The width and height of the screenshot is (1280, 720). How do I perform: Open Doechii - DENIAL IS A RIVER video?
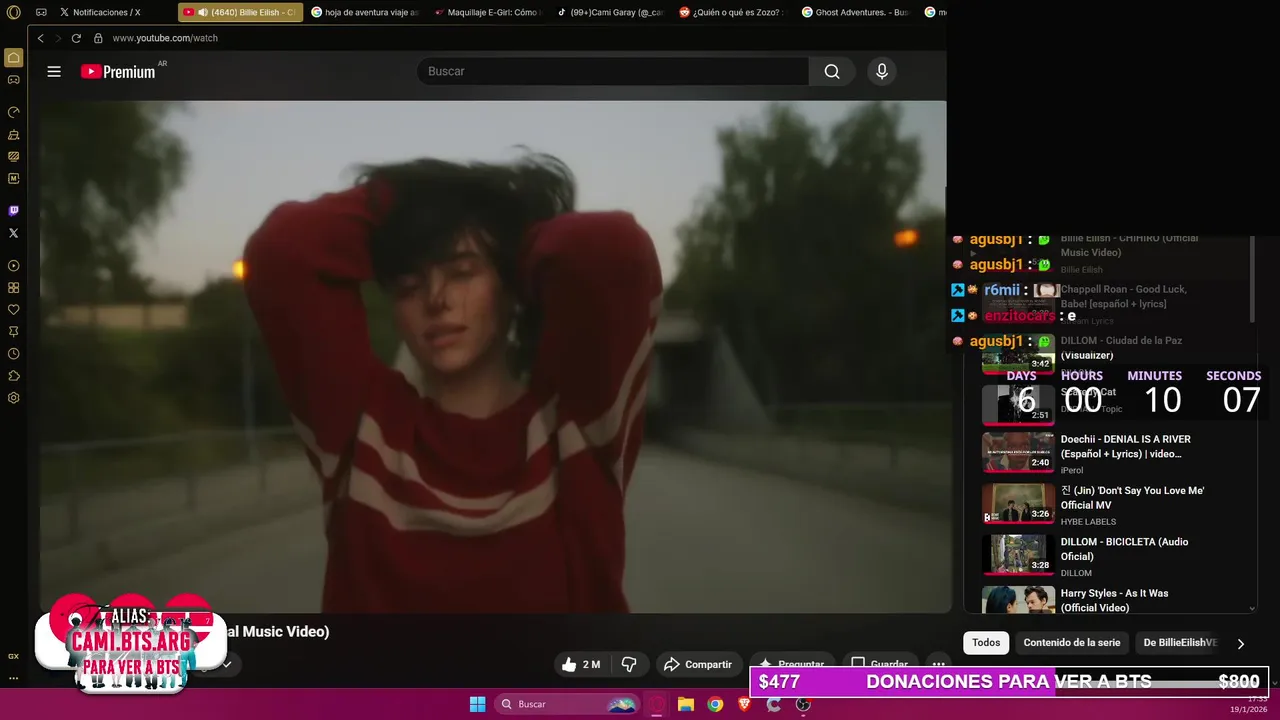tap(1126, 446)
